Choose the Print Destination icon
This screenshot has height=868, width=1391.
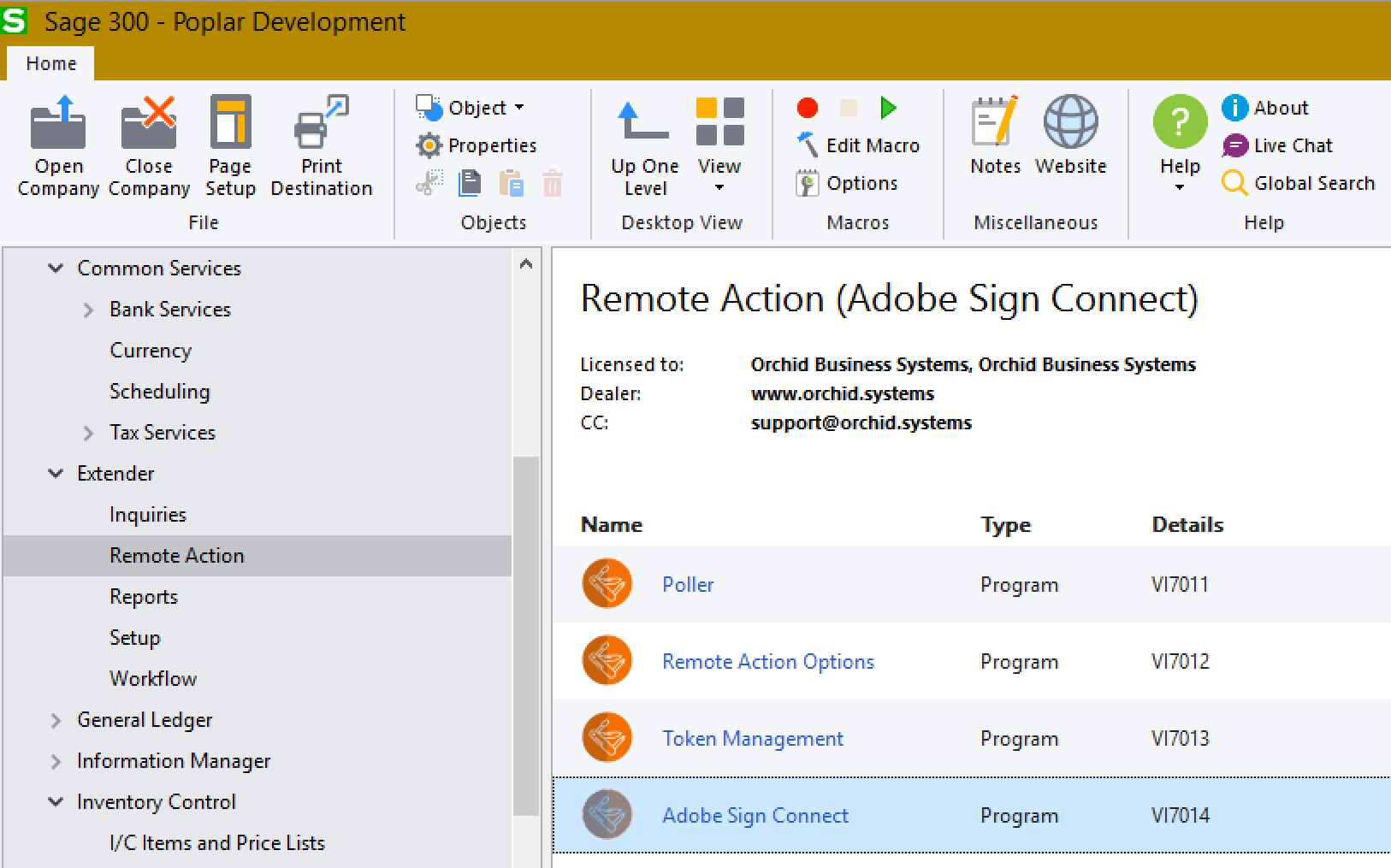(322, 122)
